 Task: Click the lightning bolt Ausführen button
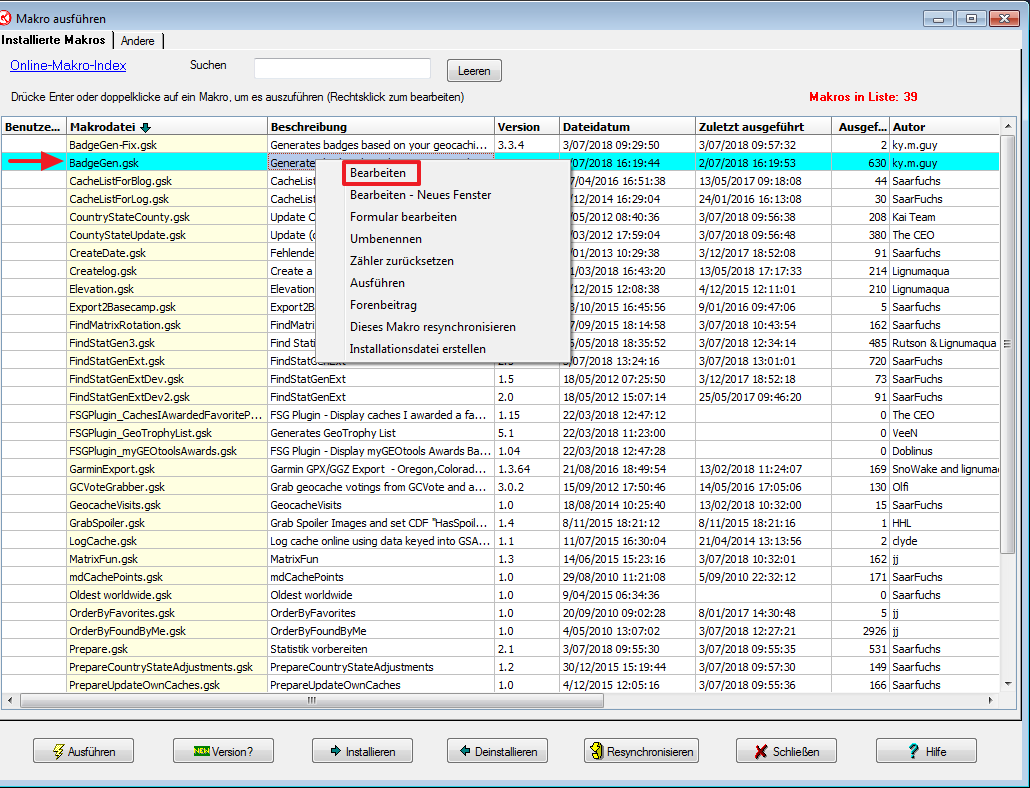click(x=83, y=751)
